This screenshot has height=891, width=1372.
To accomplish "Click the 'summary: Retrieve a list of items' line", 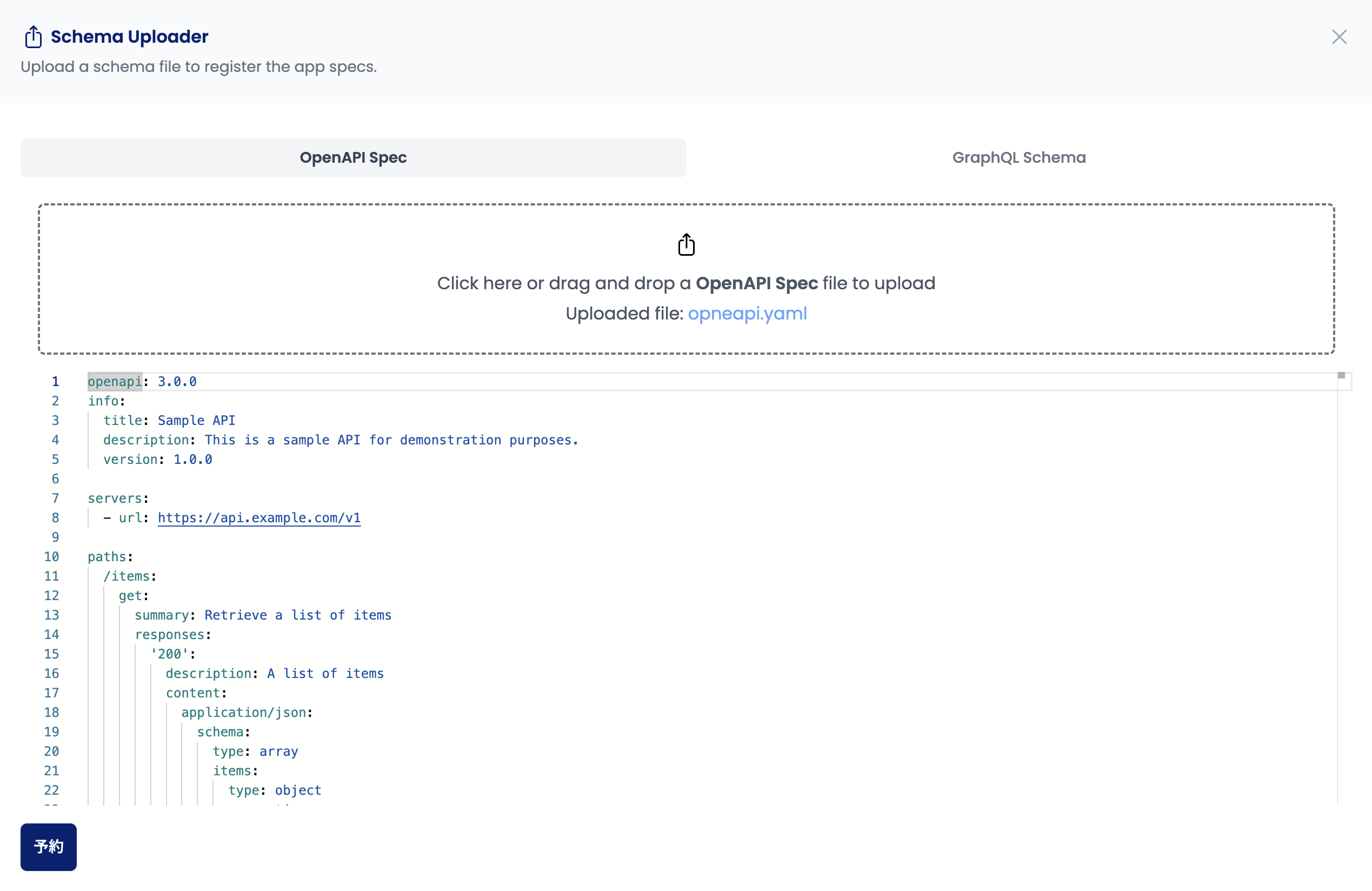I will [x=263, y=615].
